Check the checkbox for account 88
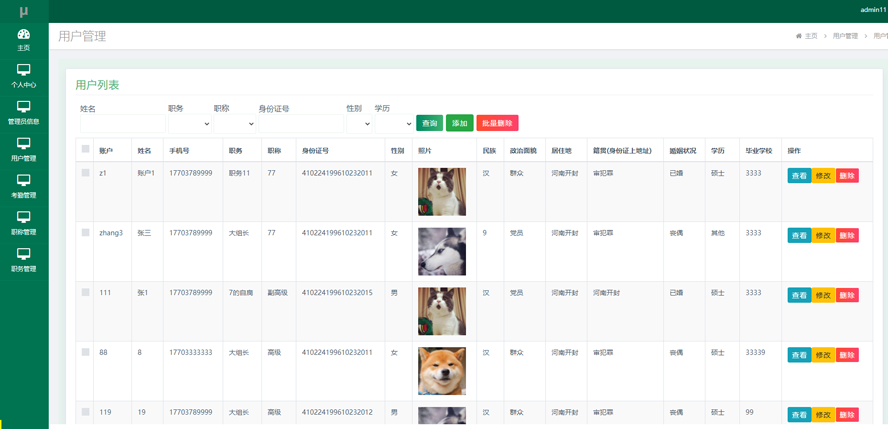This screenshot has height=429, width=888. click(86, 352)
